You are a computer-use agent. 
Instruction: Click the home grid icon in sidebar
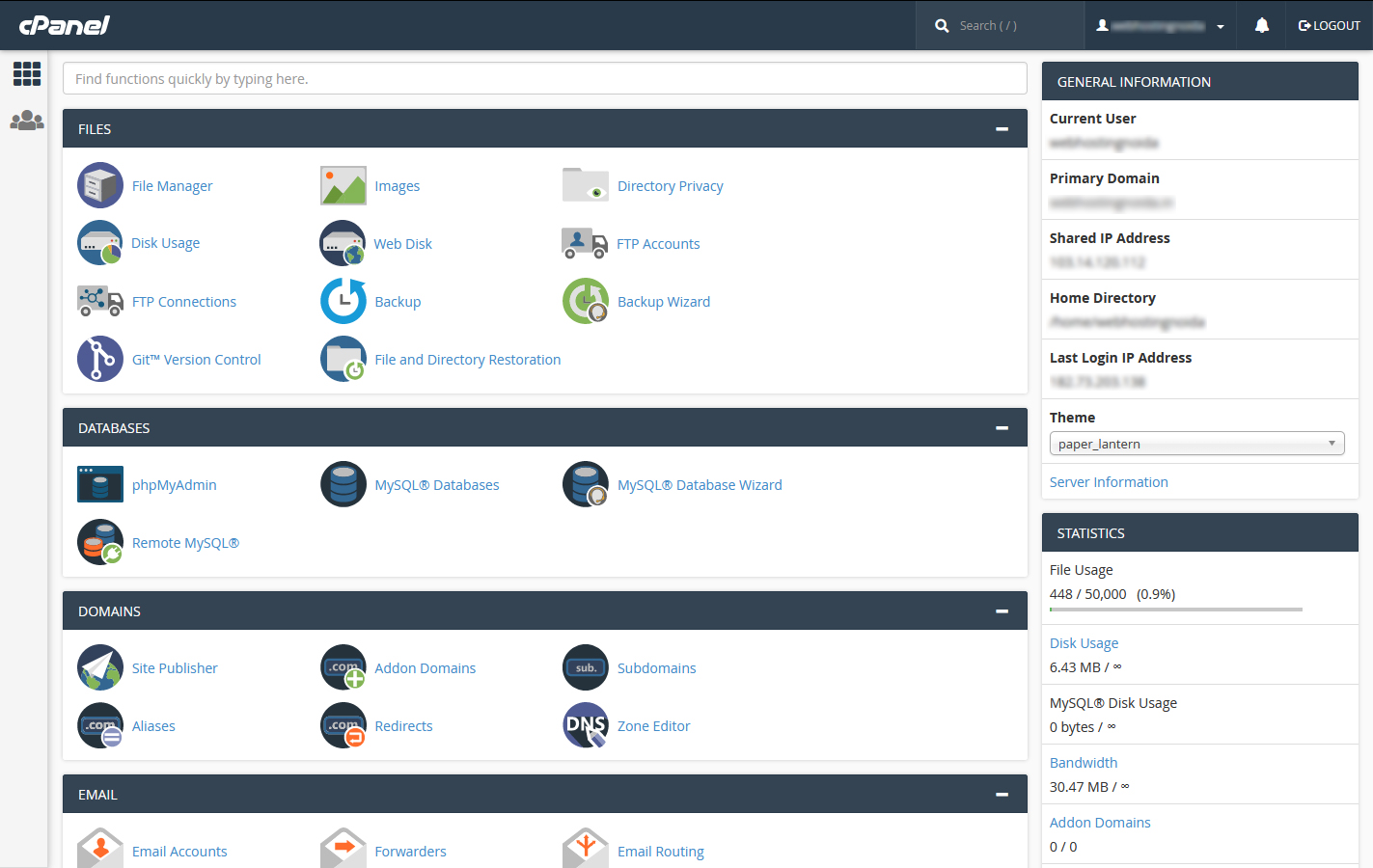point(26,73)
